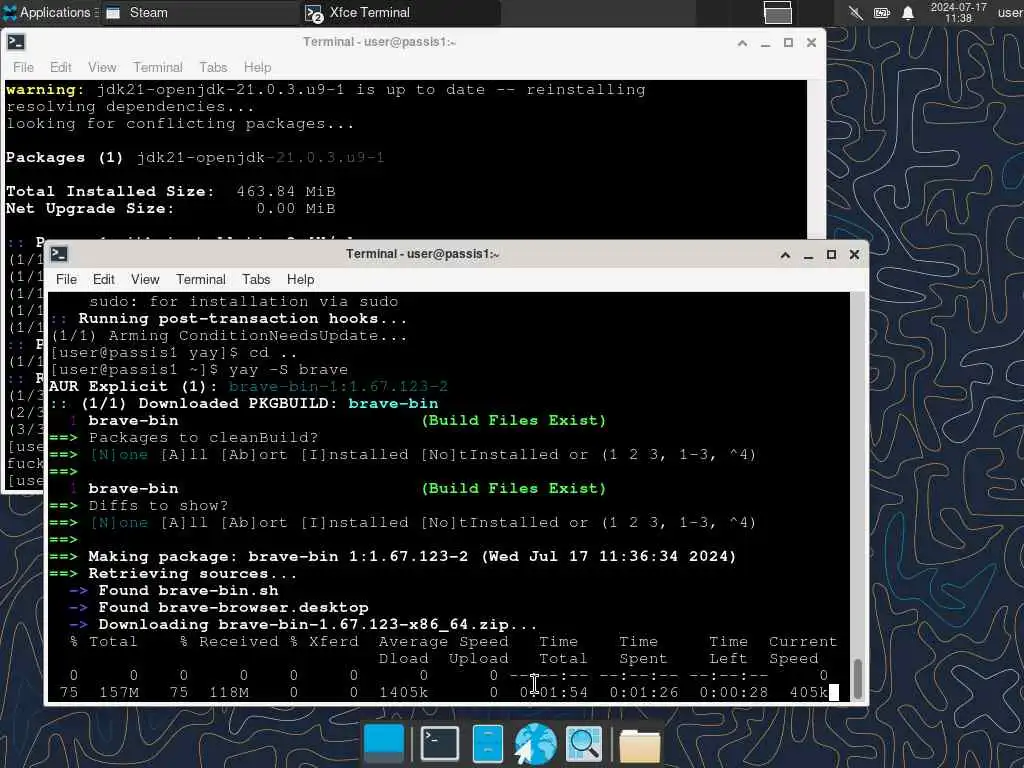1024x768 pixels.
Task: Close the background terminal window
Action: (x=811, y=42)
